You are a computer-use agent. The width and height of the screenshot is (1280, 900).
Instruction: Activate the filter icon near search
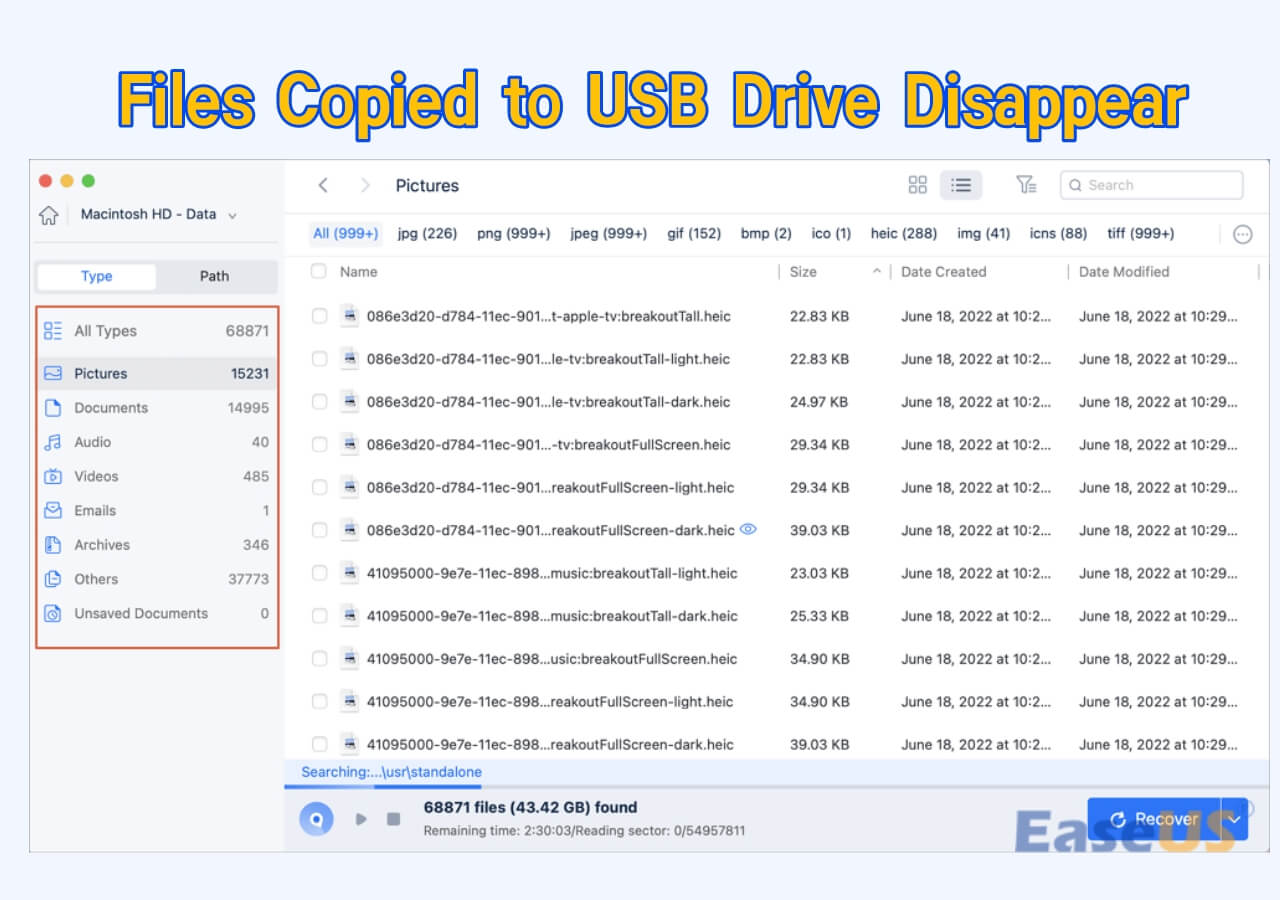coord(1026,184)
